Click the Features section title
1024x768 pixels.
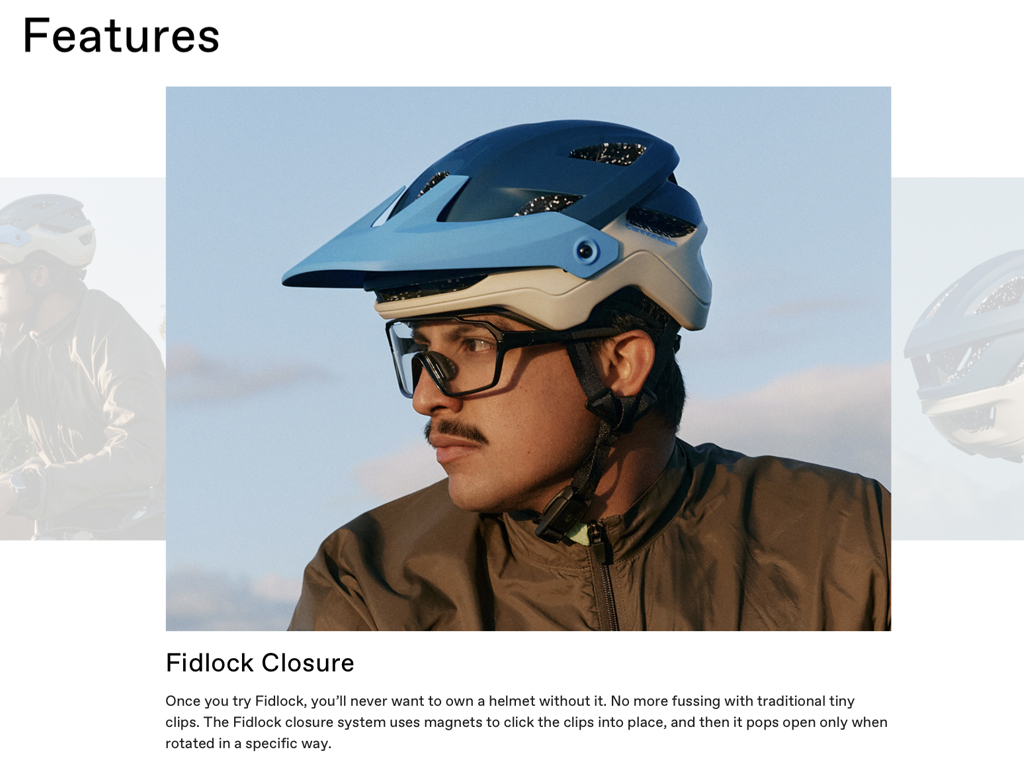coord(121,35)
